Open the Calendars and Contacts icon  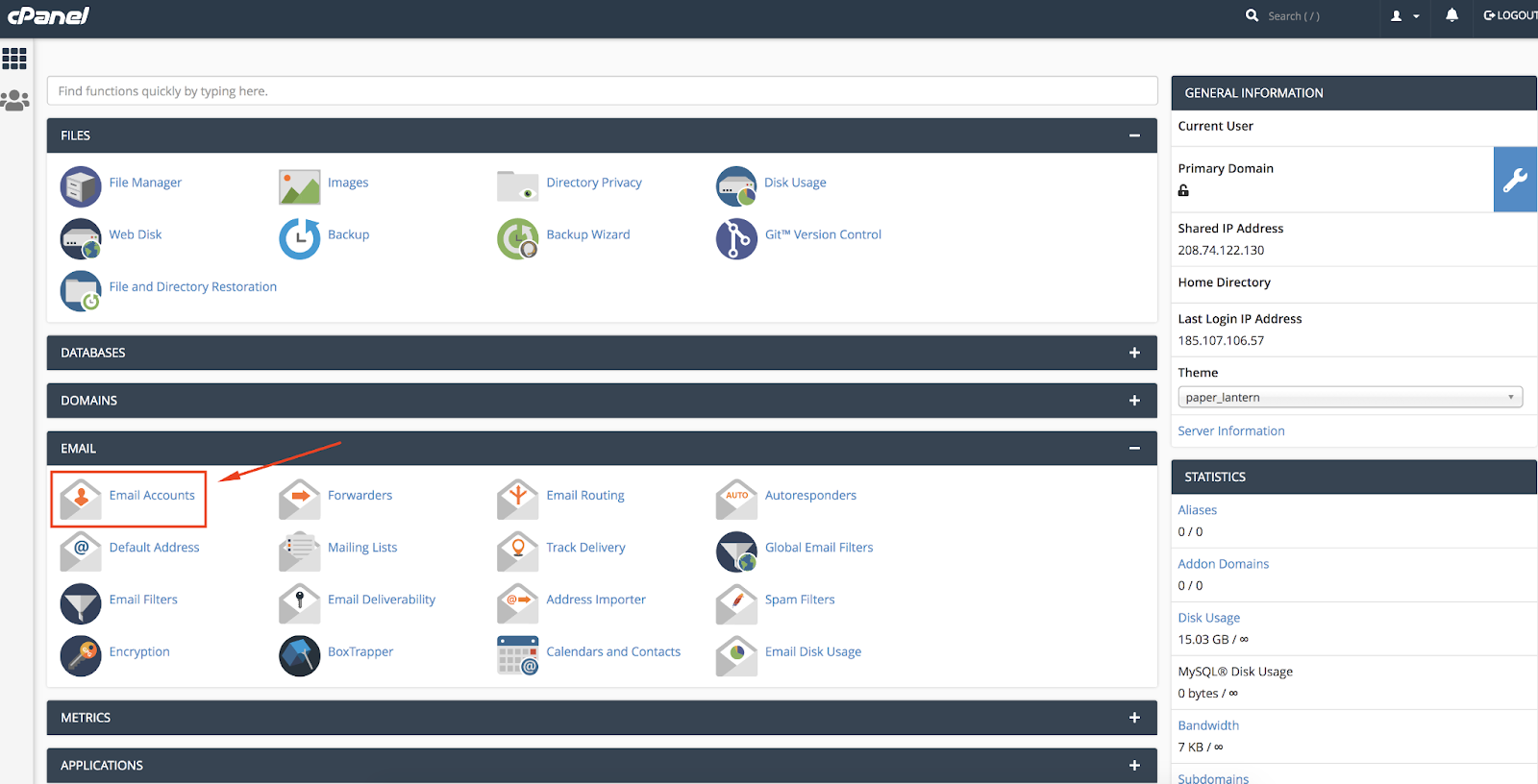[x=518, y=655]
